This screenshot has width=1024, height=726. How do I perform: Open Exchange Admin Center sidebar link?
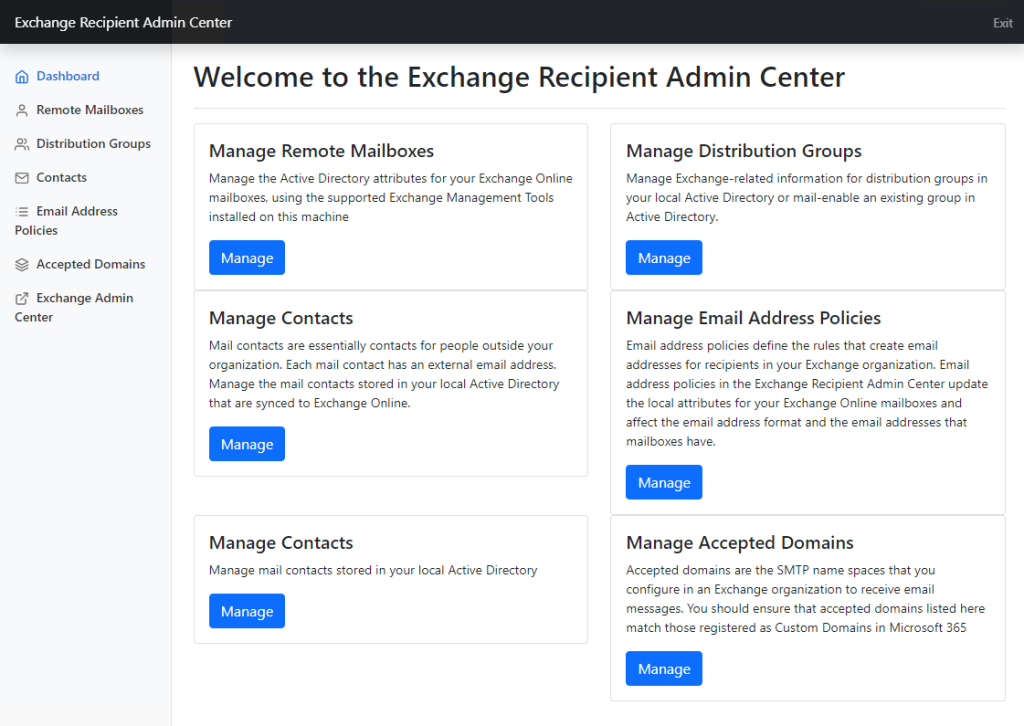[x=74, y=308]
